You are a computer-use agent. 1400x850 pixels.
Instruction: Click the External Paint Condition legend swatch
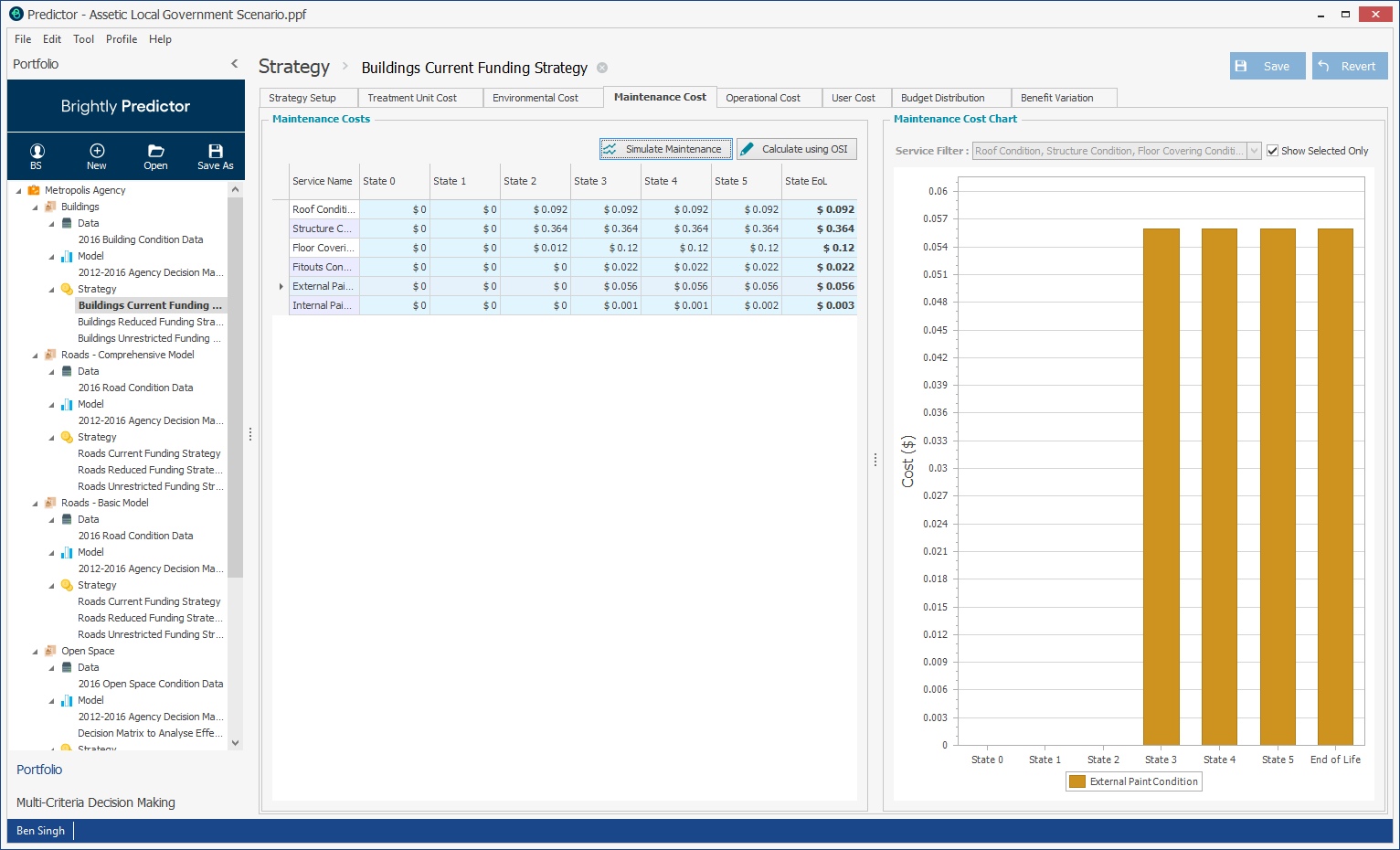click(x=1077, y=781)
